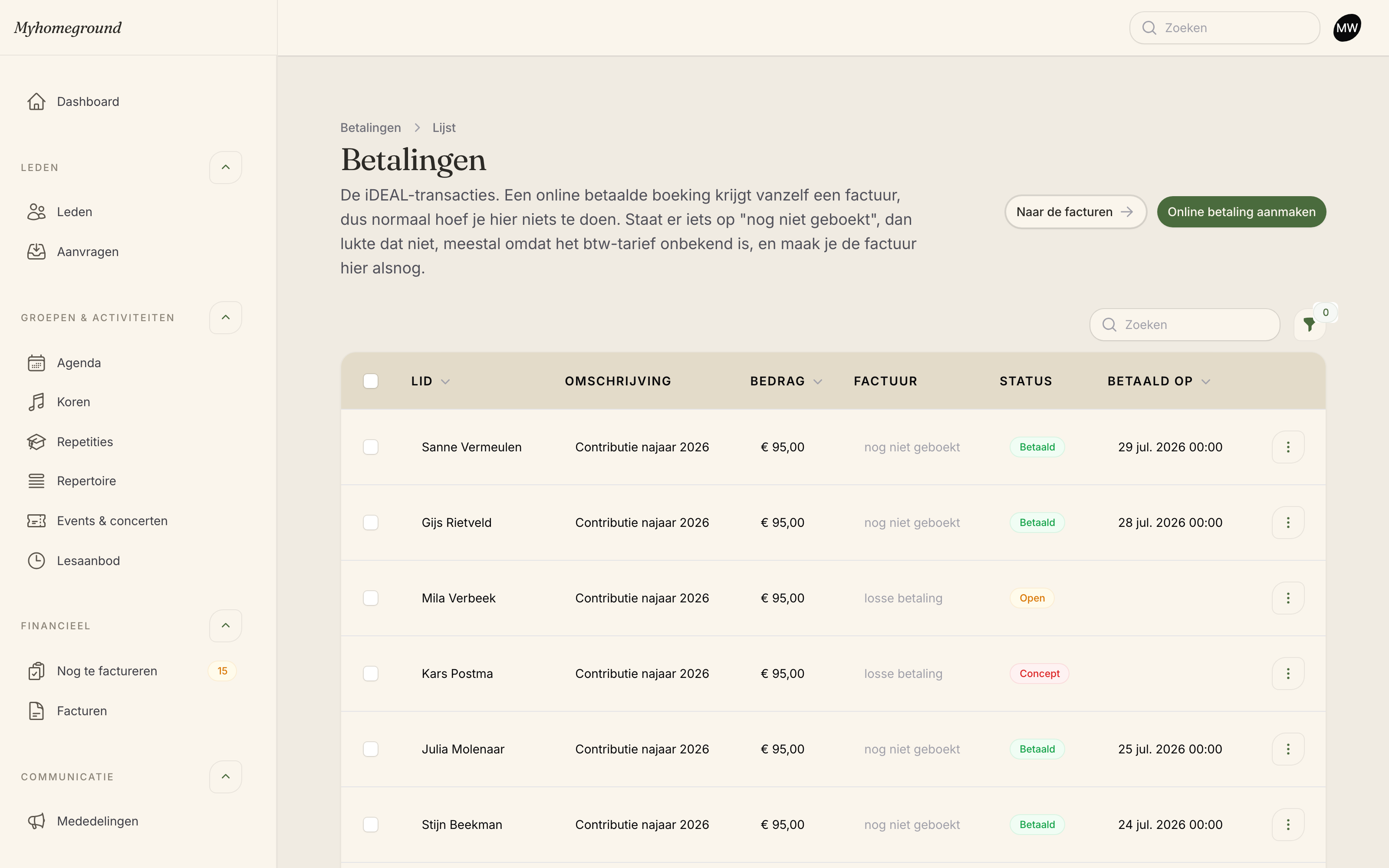Viewport: 1389px width, 868px height.
Task: Click the breadcrumb chevron separator after Betalingen
Action: tap(417, 128)
